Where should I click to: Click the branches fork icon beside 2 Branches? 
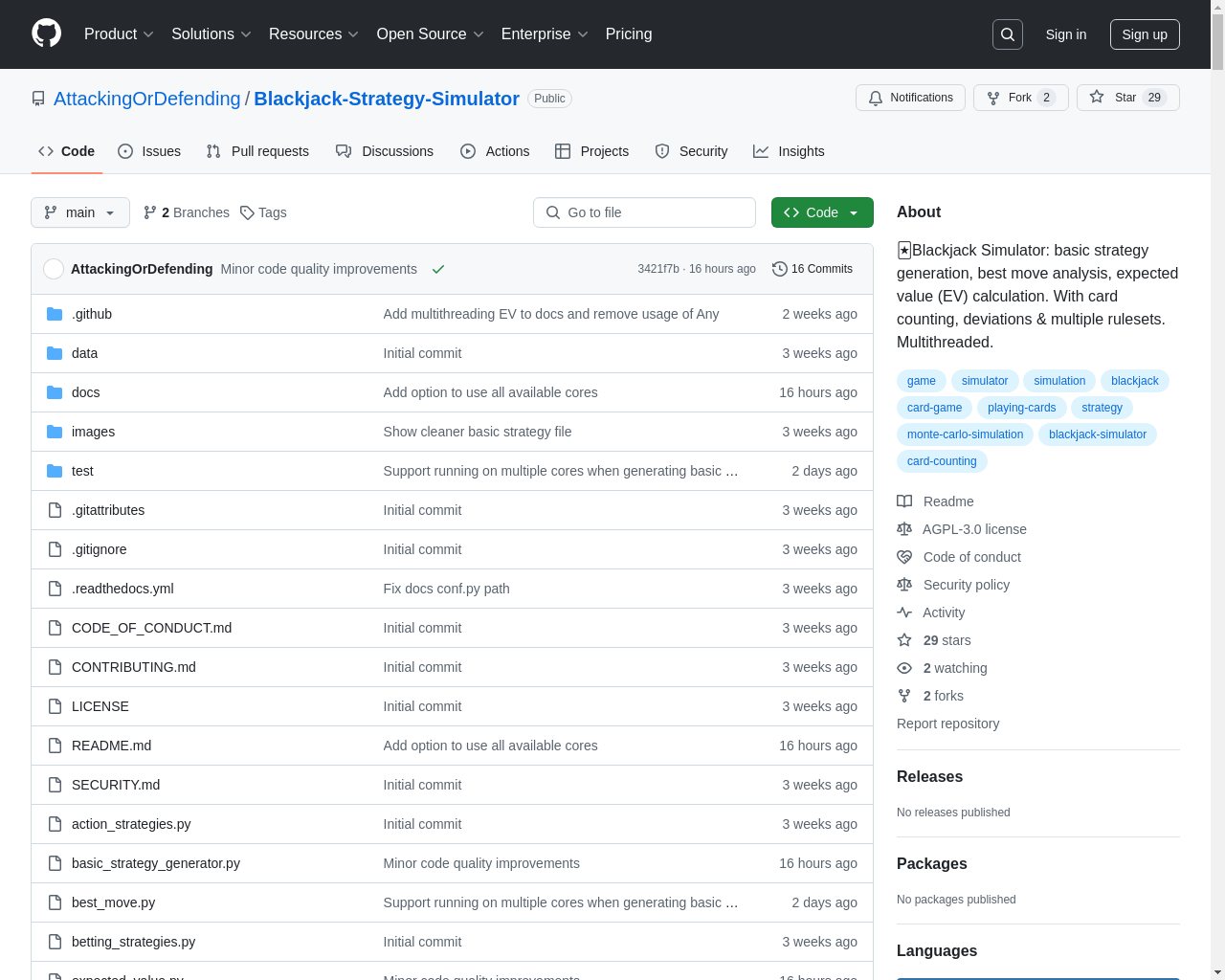[149, 212]
